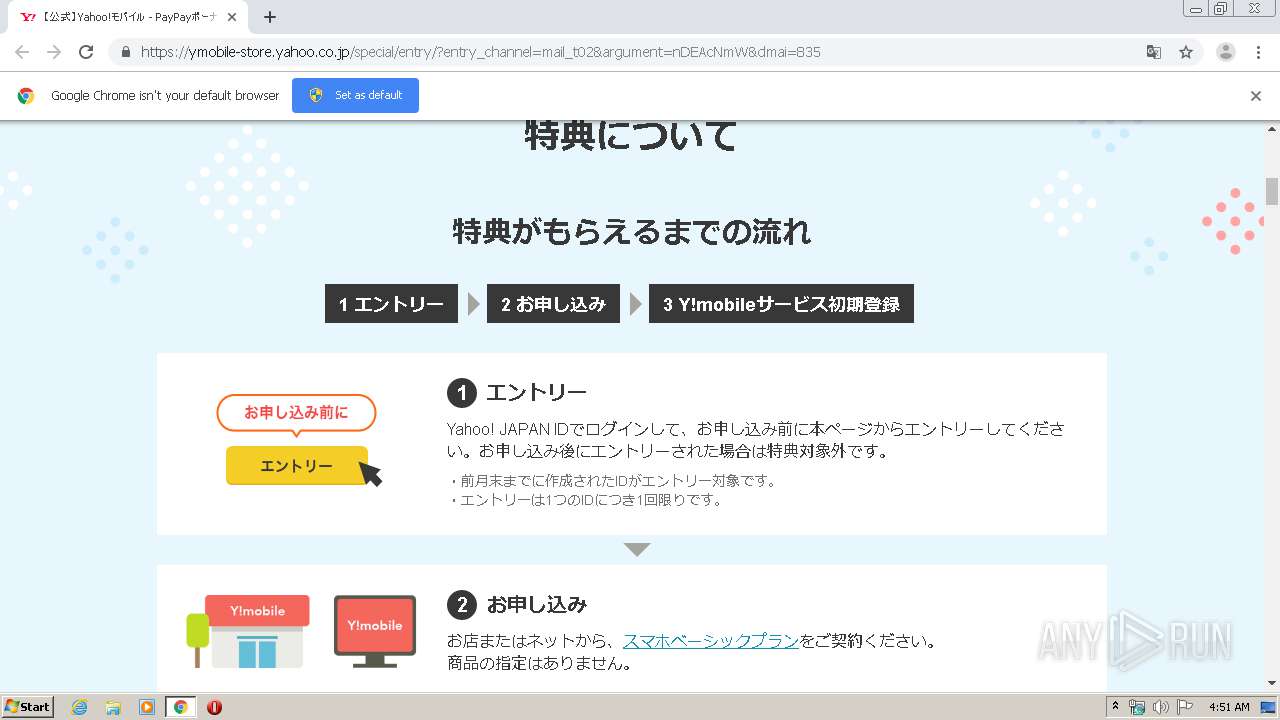
Task: Click step 2 お申し込み label
Action: 553,304
